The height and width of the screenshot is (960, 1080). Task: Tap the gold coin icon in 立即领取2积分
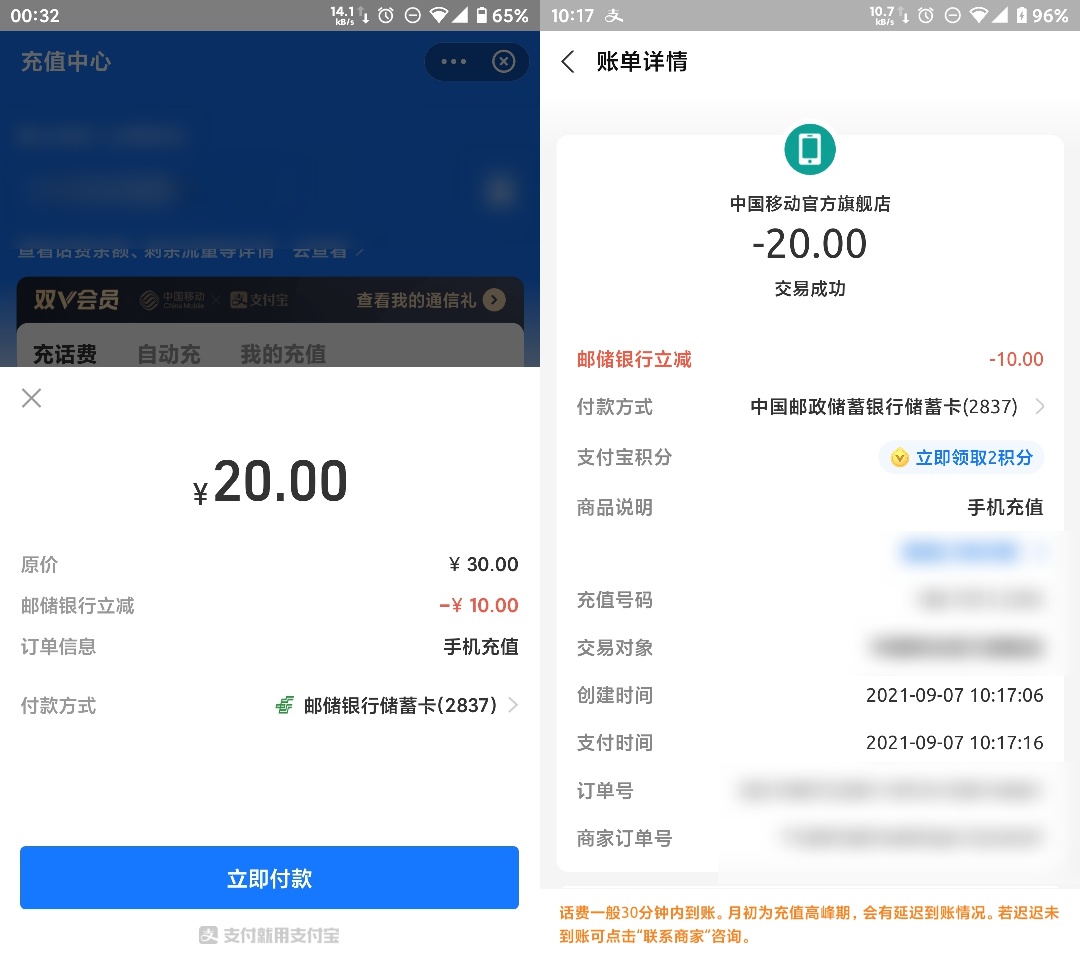point(899,457)
